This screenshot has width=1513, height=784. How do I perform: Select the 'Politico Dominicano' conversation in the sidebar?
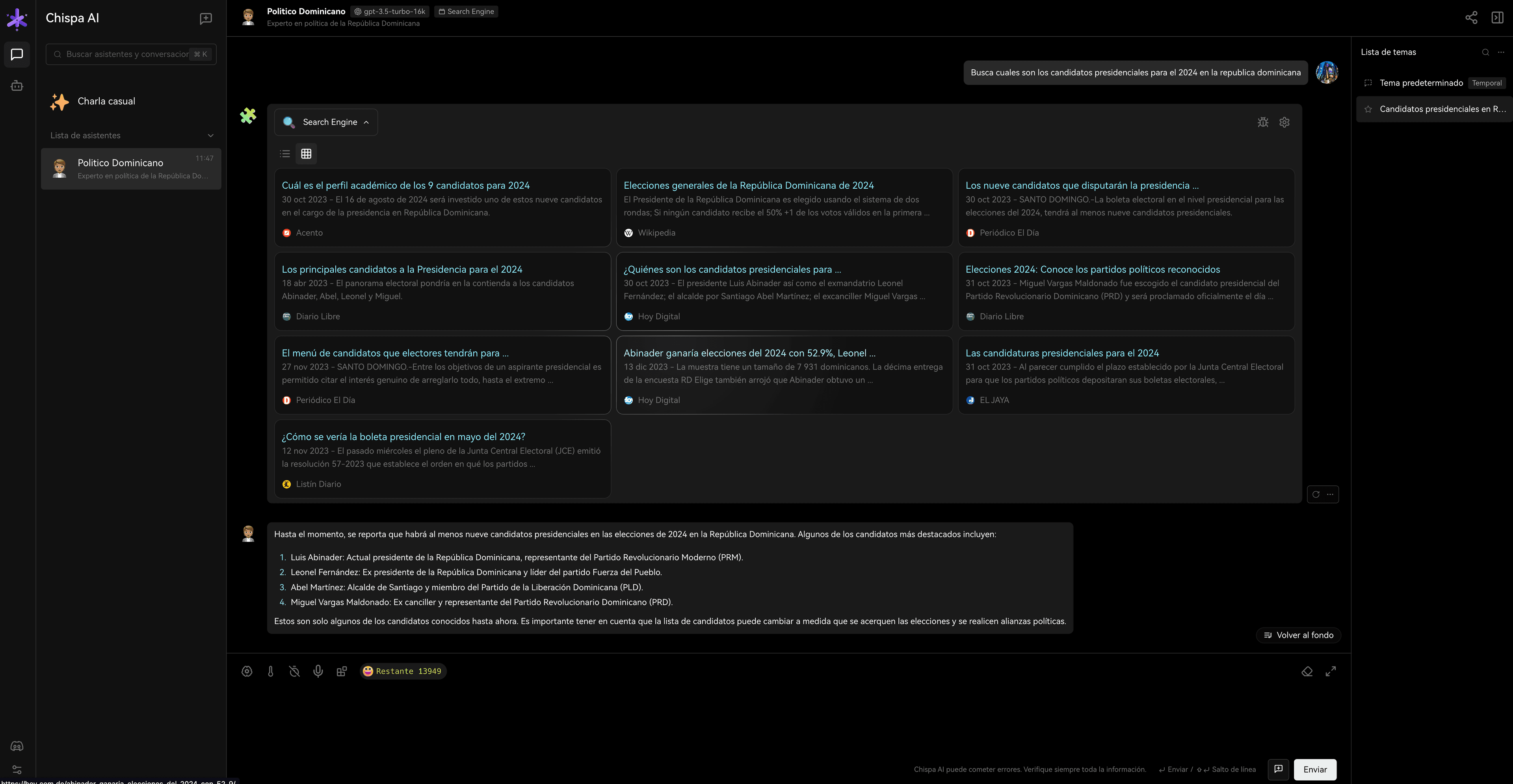[x=130, y=169]
